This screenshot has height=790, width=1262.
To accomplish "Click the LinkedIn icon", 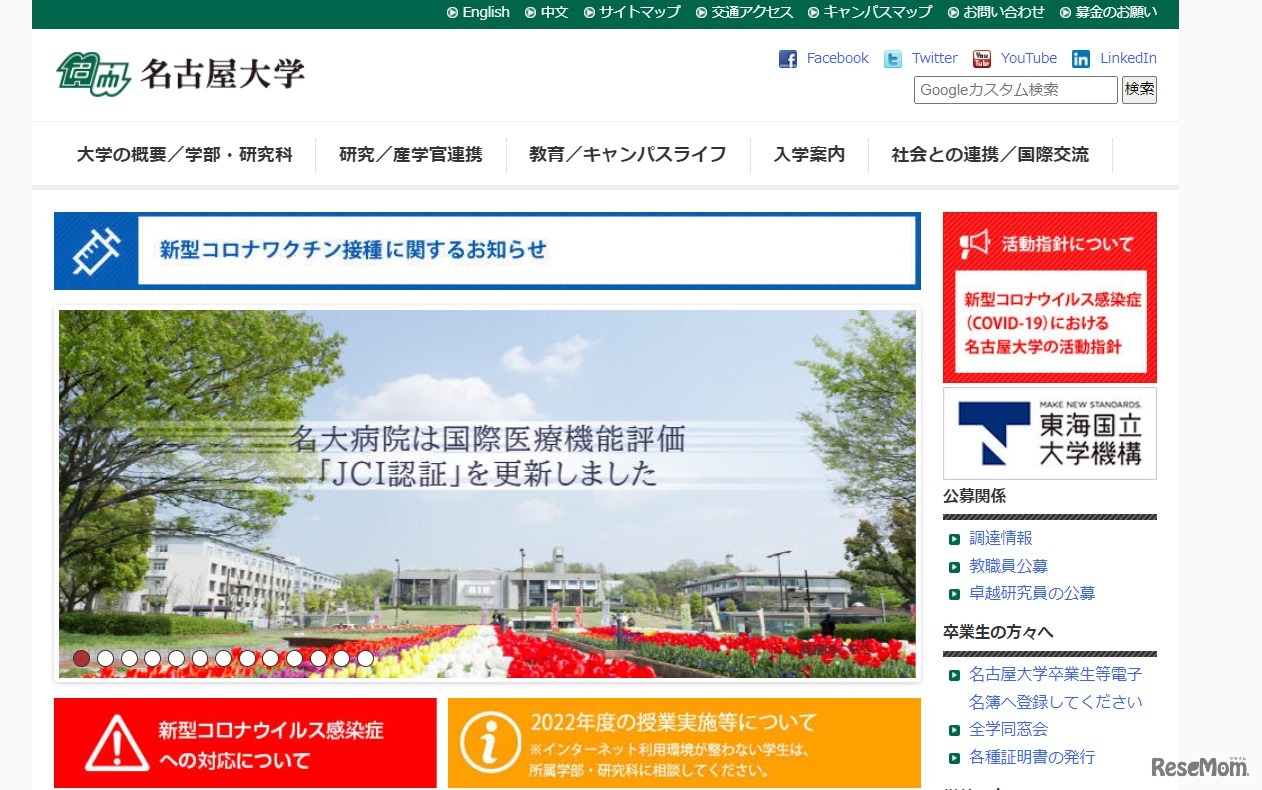I will pos(1081,58).
